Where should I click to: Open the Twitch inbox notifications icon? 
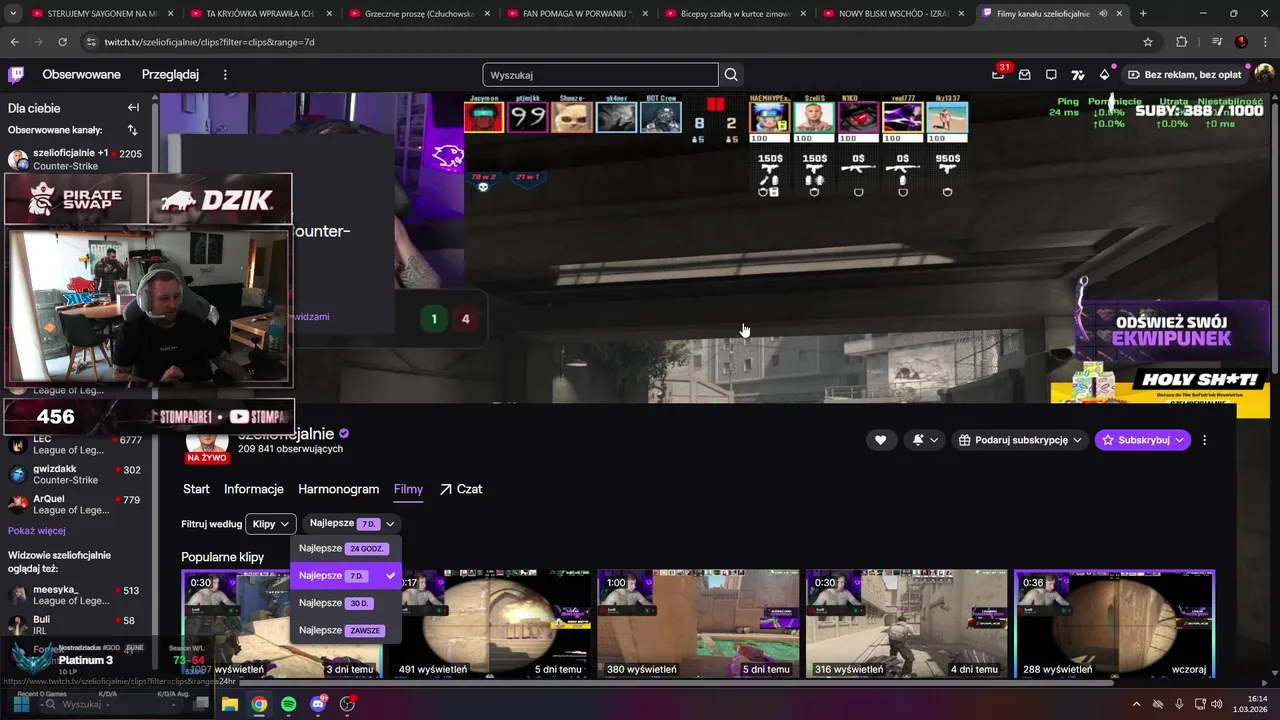(1025, 75)
